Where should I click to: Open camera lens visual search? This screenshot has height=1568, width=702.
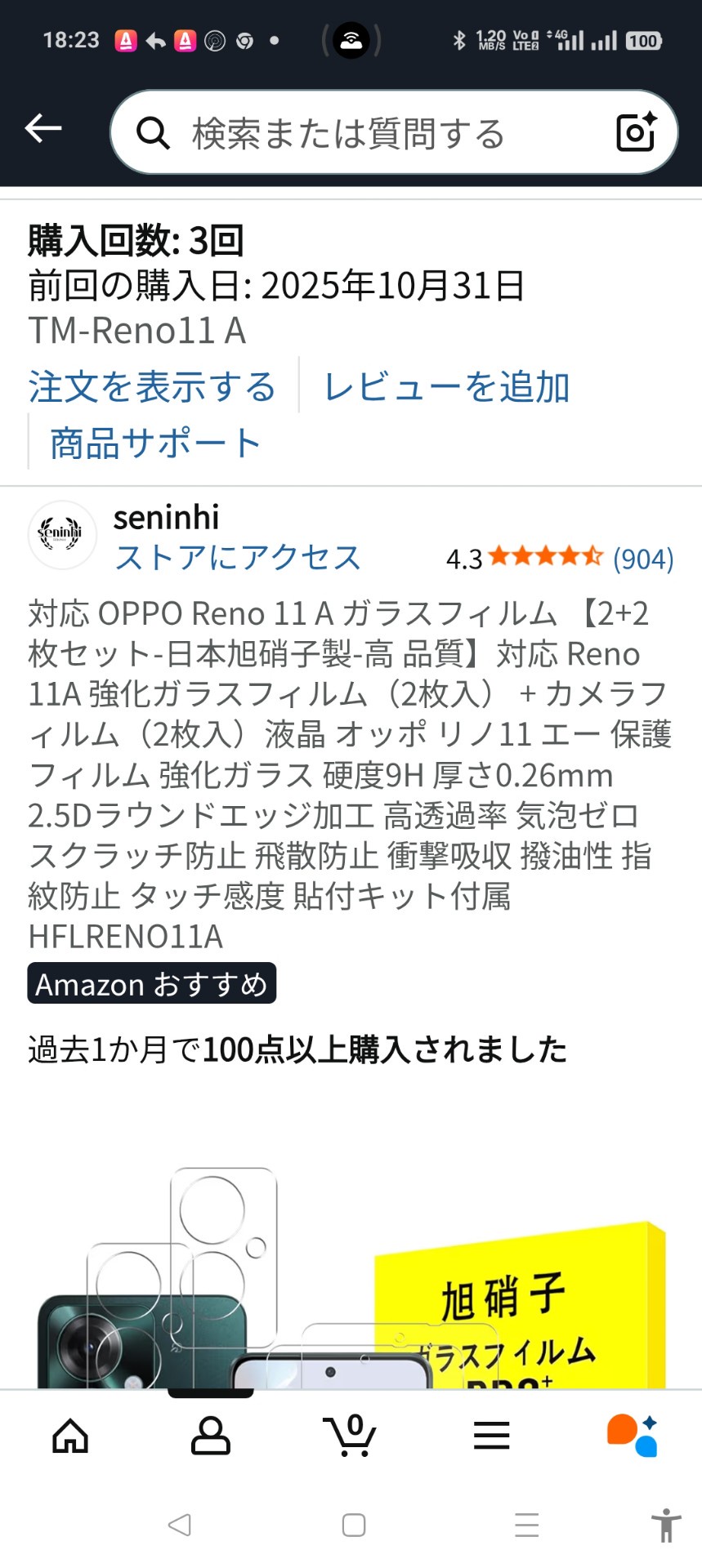point(636,132)
